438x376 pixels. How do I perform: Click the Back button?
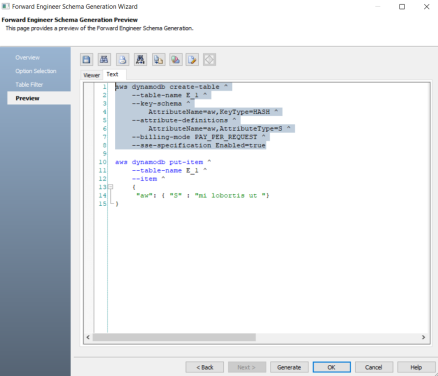205,367
